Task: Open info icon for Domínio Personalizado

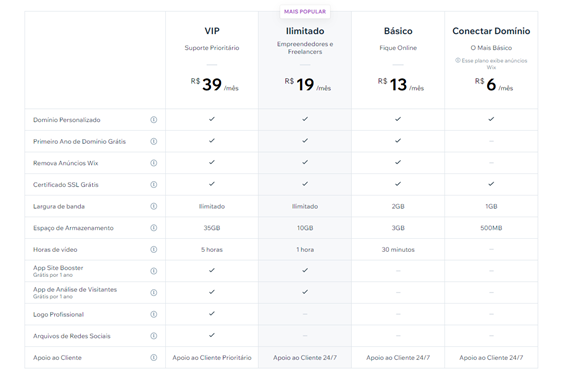Action: click(154, 120)
